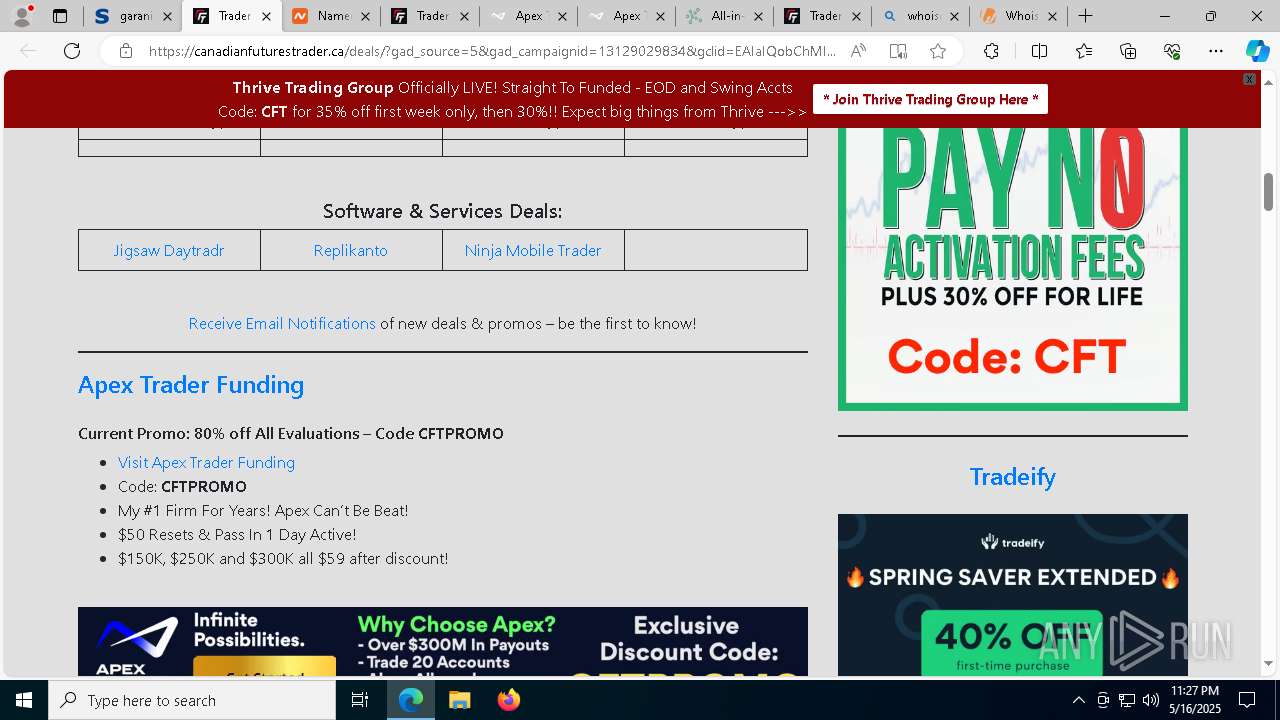Click the scrollbar down arrow
This screenshot has width=1280, height=720.
point(1268,663)
